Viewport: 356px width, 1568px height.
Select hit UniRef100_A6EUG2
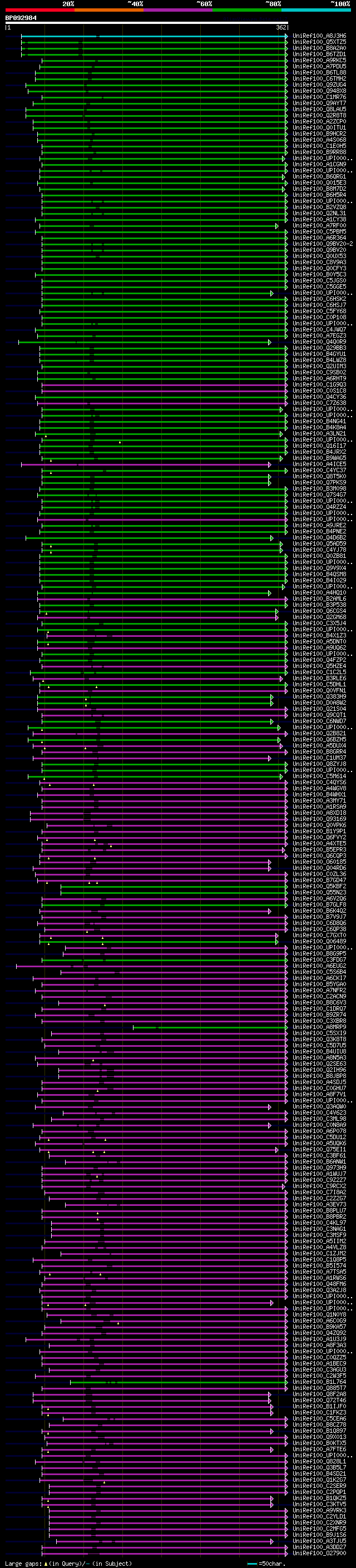(x=319, y=966)
